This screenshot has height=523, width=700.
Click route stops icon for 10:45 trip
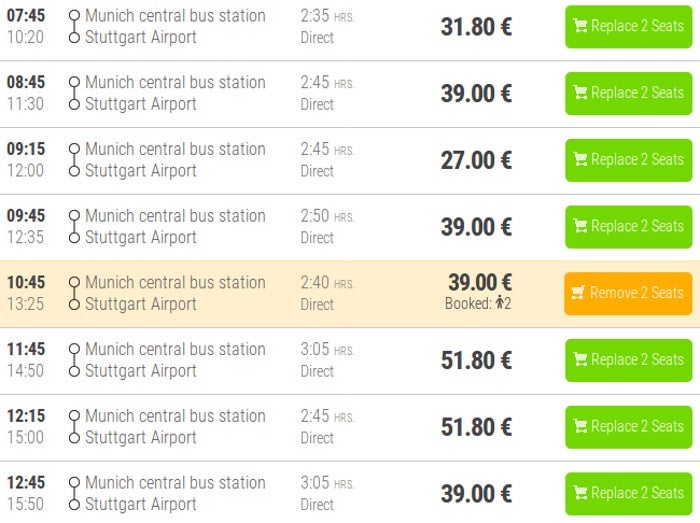click(74, 293)
